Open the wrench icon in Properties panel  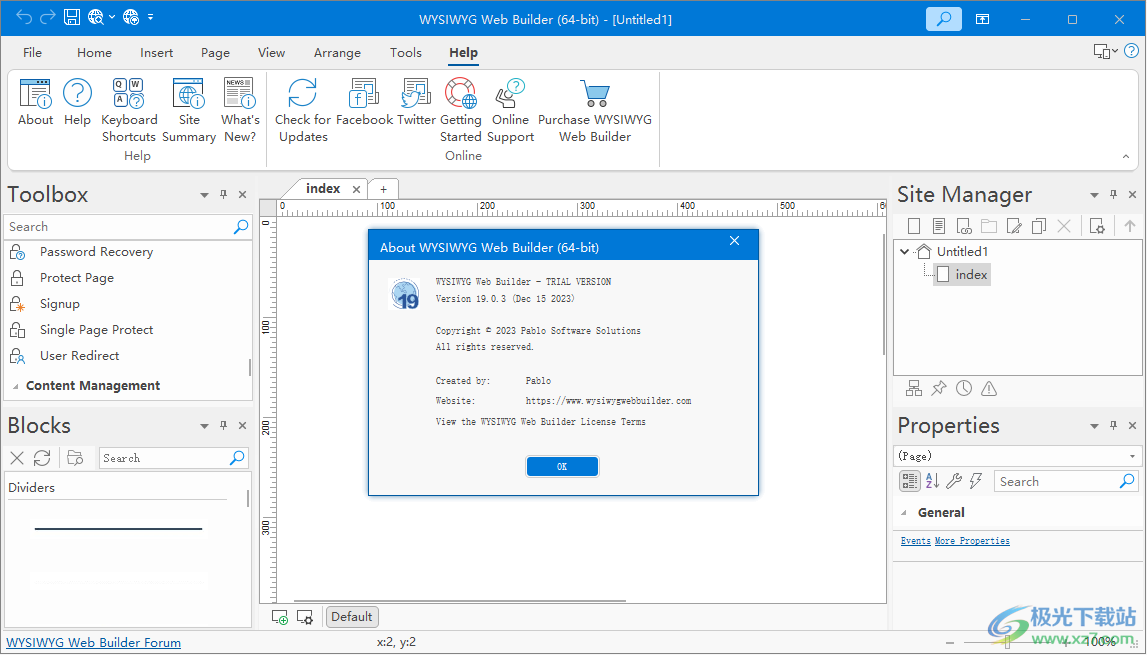954,481
